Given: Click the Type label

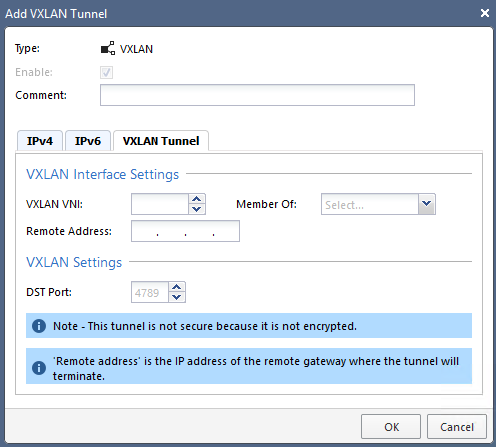Looking at the screenshot, I should (x=27, y=49).
